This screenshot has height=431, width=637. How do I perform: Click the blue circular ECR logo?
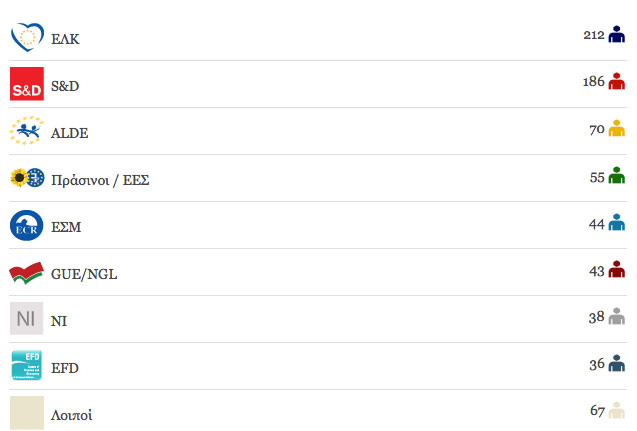tap(26, 225)
